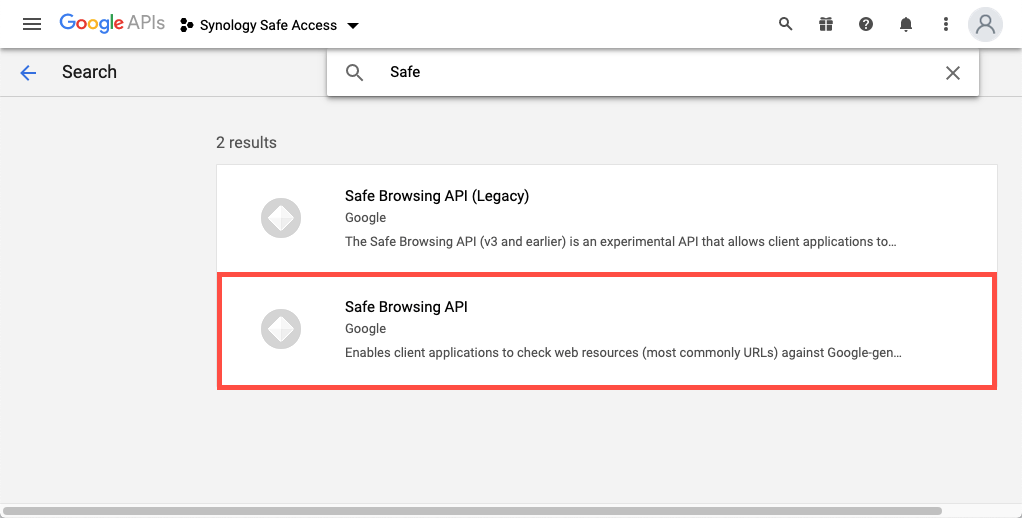
Task: Open the Safe Browsing API (Legacy) result
Action: [607, 219]
